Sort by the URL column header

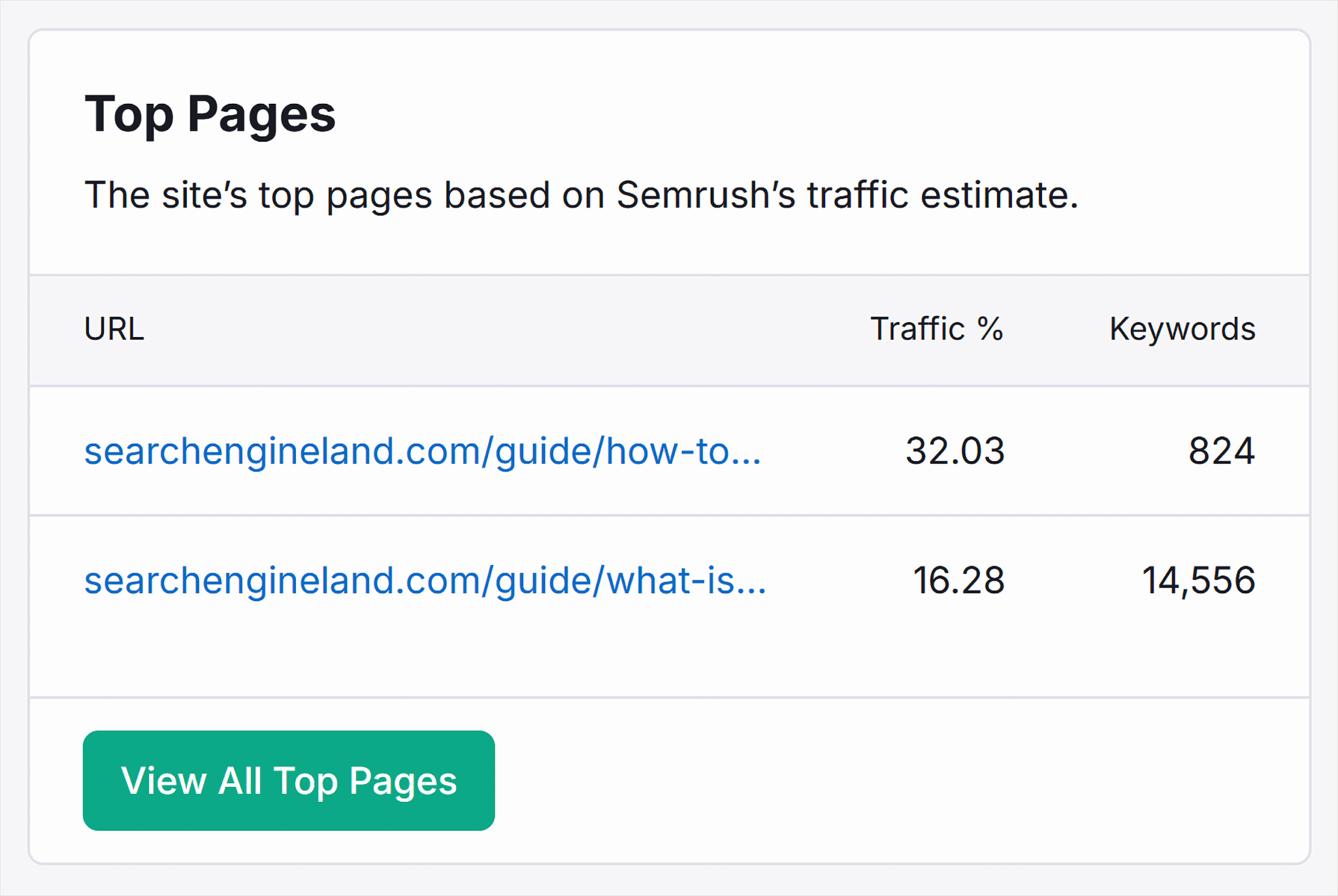tap(114, 329)
